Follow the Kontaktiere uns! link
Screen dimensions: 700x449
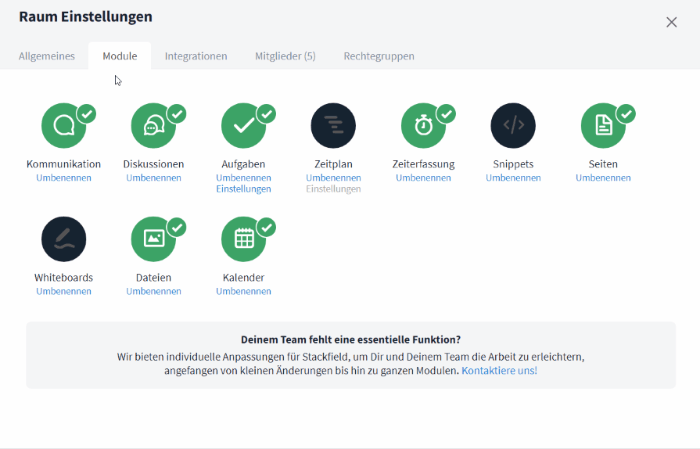[499, 371]
